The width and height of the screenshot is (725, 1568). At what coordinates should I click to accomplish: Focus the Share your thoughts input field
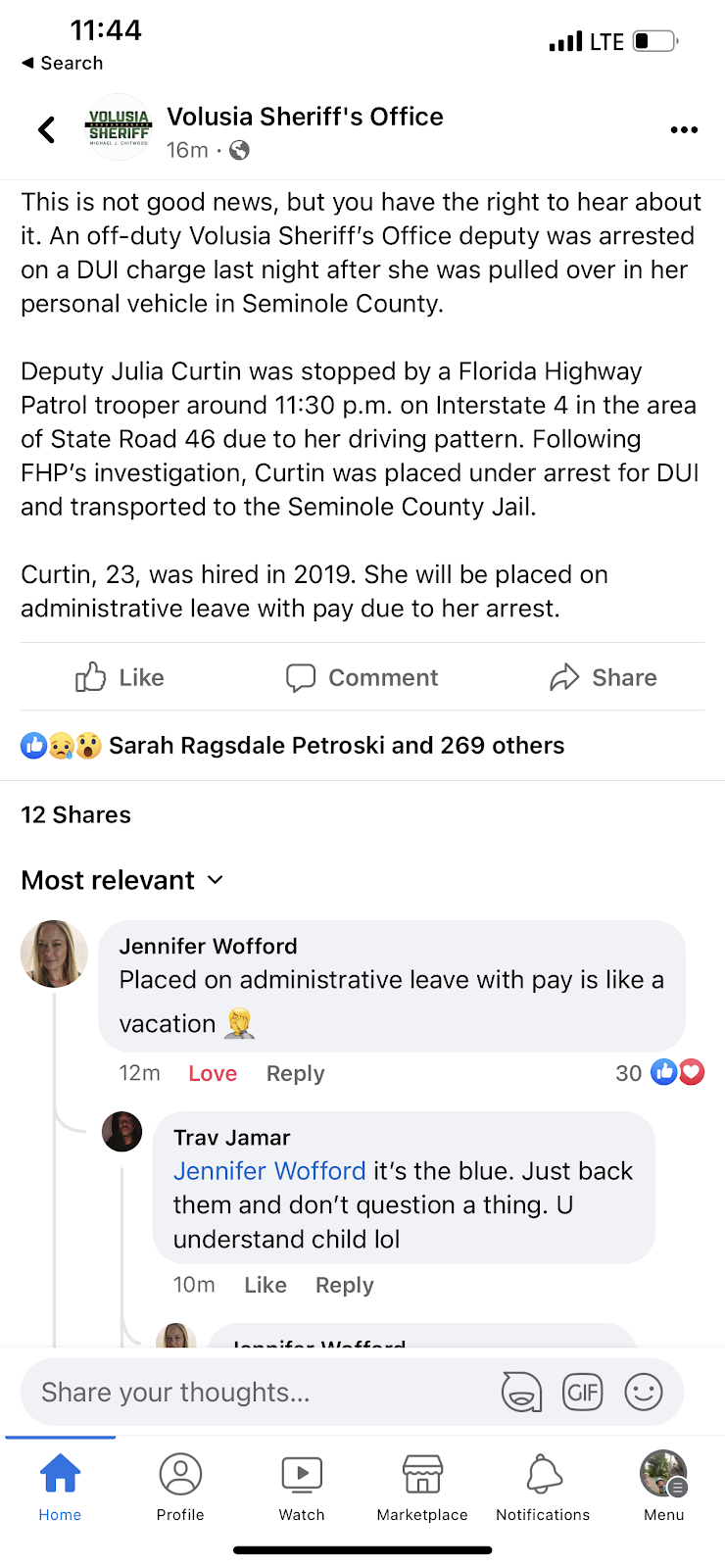255,1392
